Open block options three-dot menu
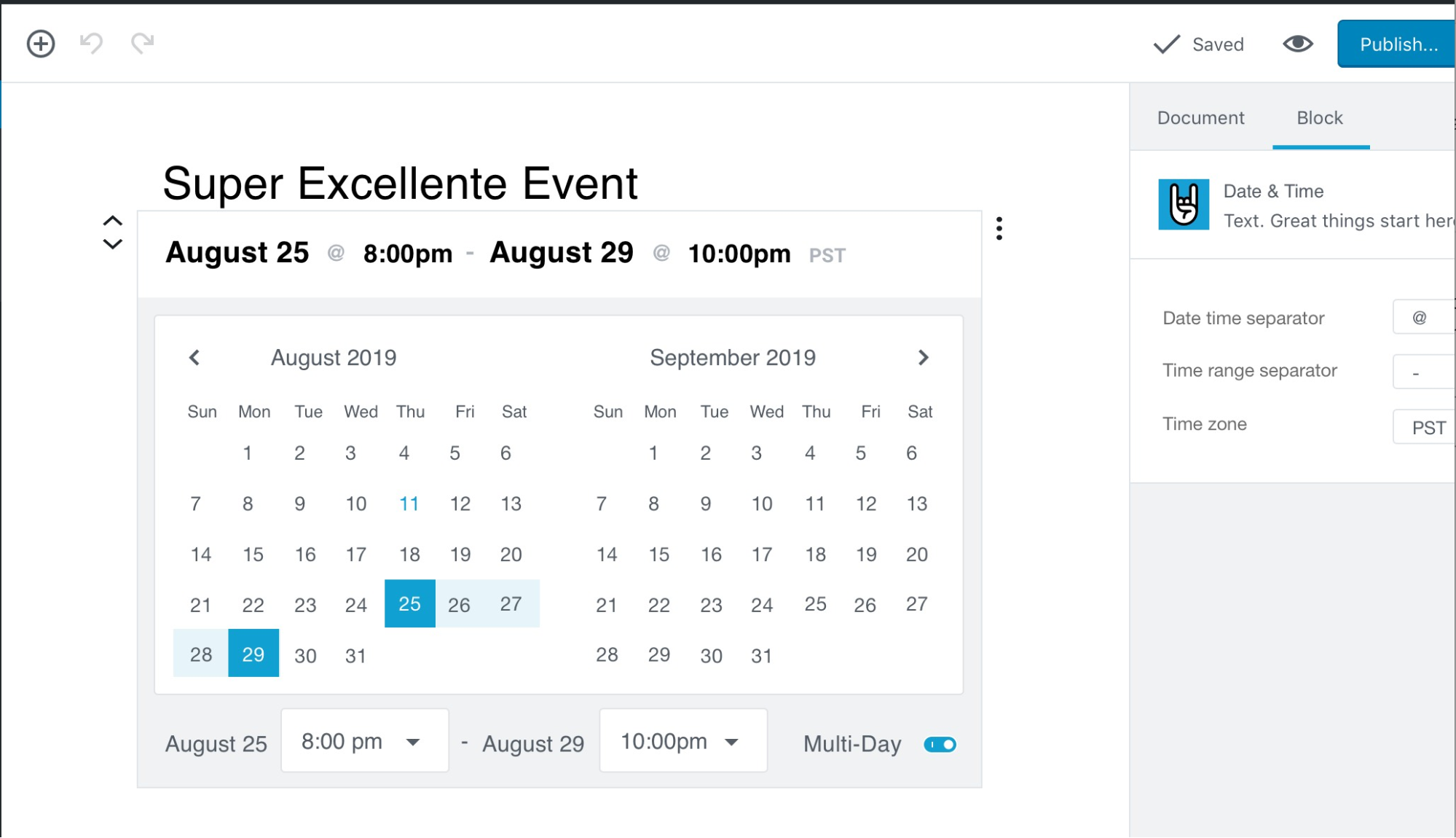Image resolution: width=1456 pixels, height=838 pixels. (x=999, y=229)
